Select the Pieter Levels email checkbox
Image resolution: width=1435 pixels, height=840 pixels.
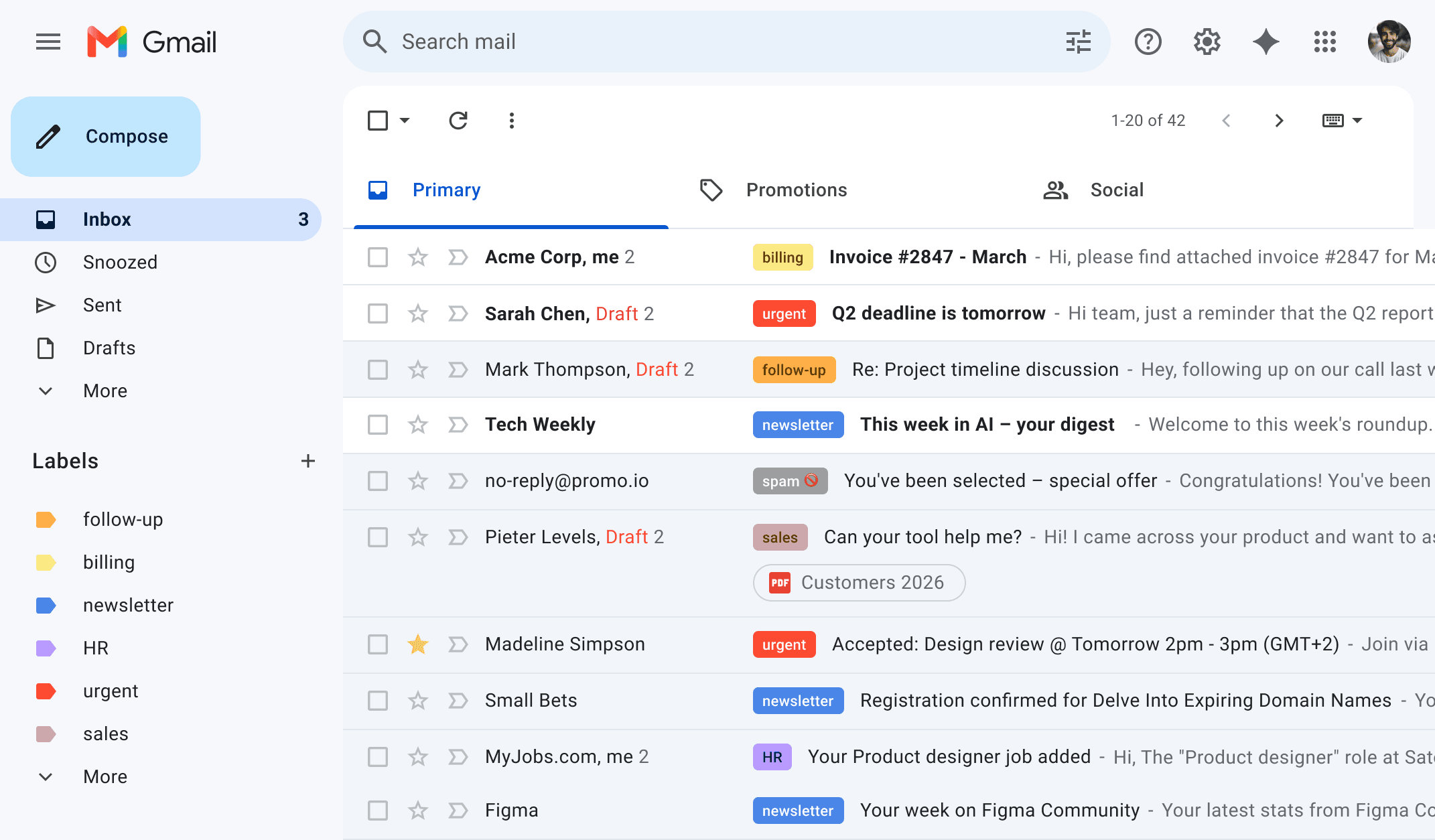point(378,537)
